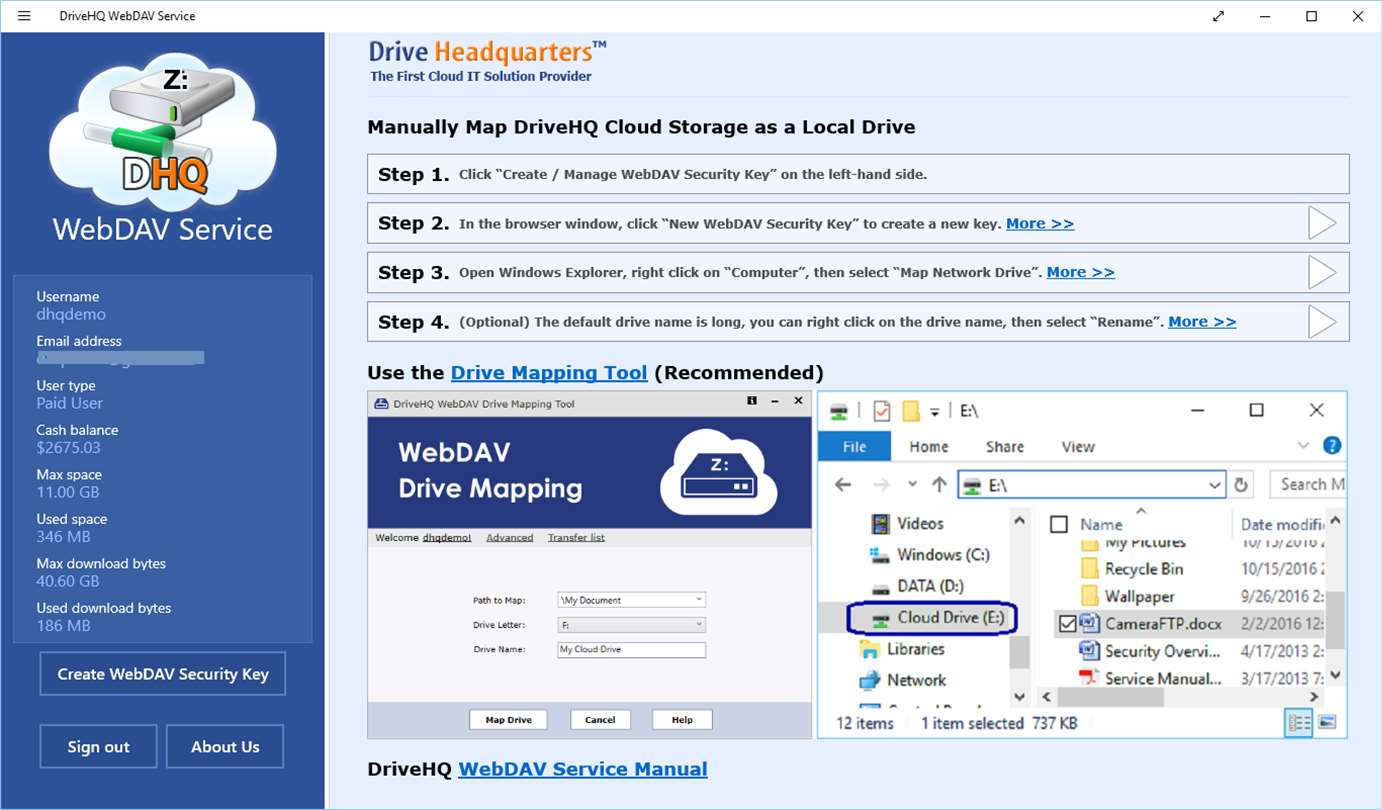Click the Sign out button
This screenshot has width=1382, height=810.
coord(98,747)
